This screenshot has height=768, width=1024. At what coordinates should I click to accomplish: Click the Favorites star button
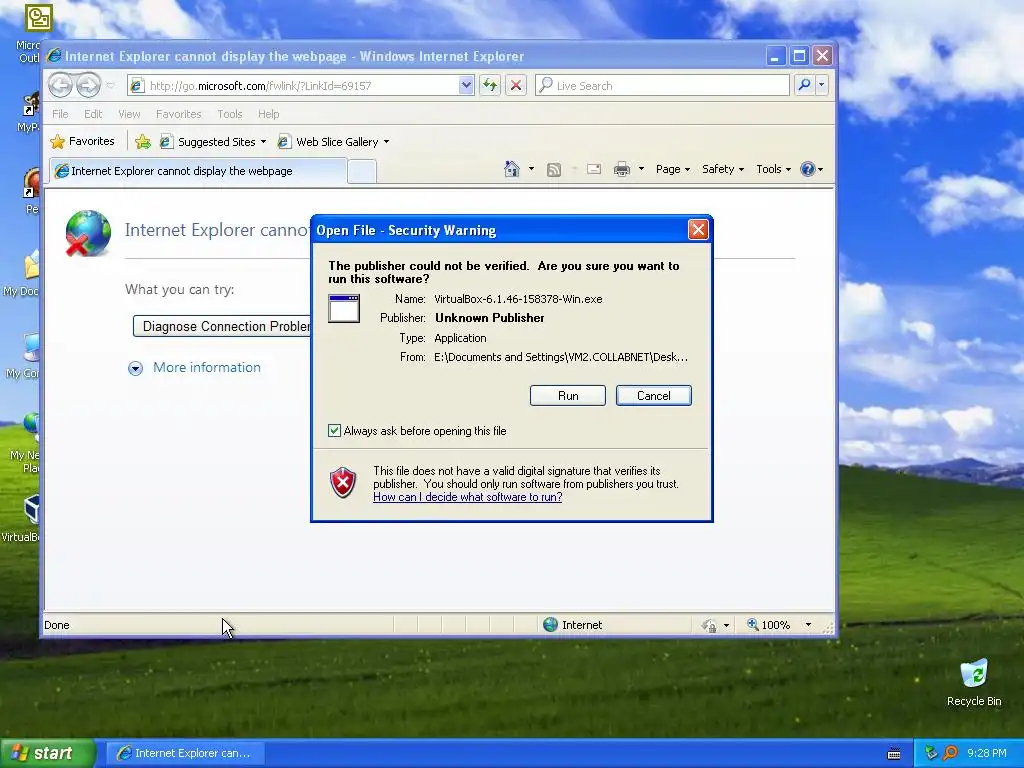click(82, 141)
